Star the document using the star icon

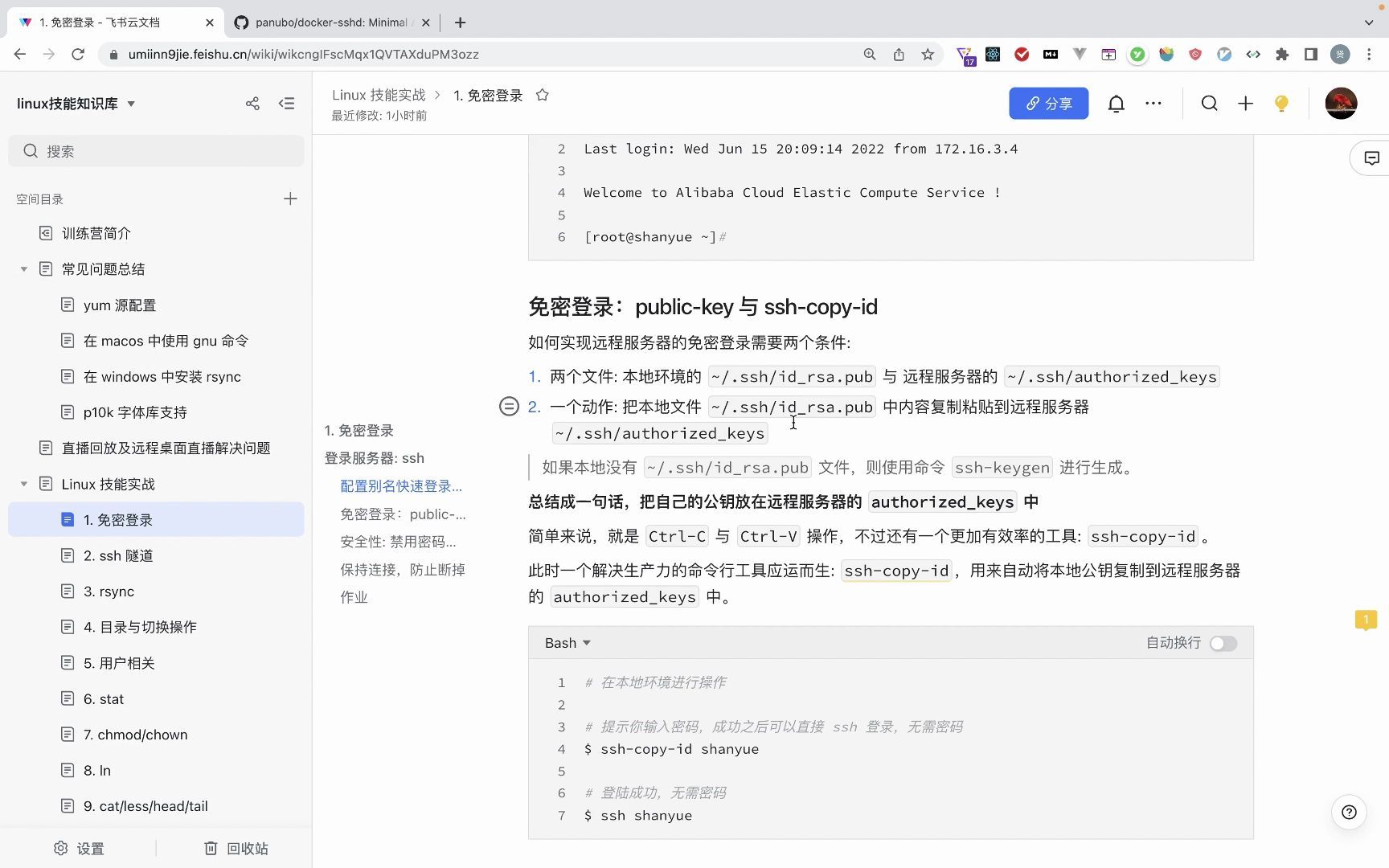543,95
